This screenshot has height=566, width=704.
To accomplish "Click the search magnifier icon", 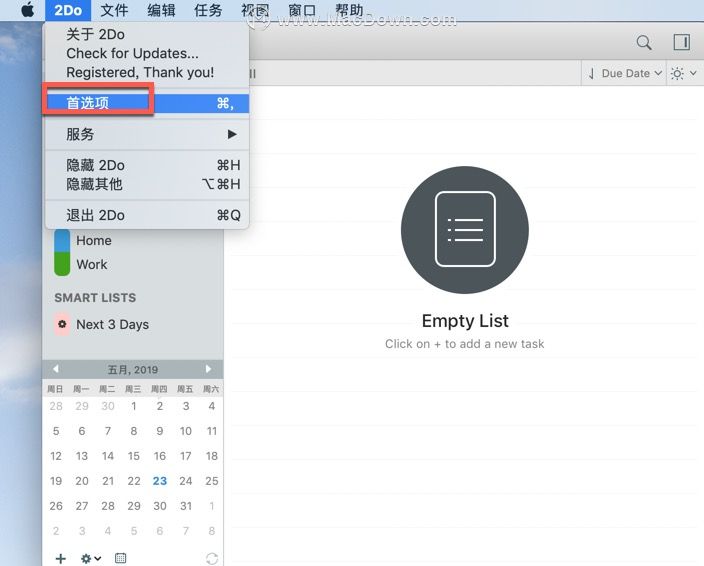I will click(644, 43).
